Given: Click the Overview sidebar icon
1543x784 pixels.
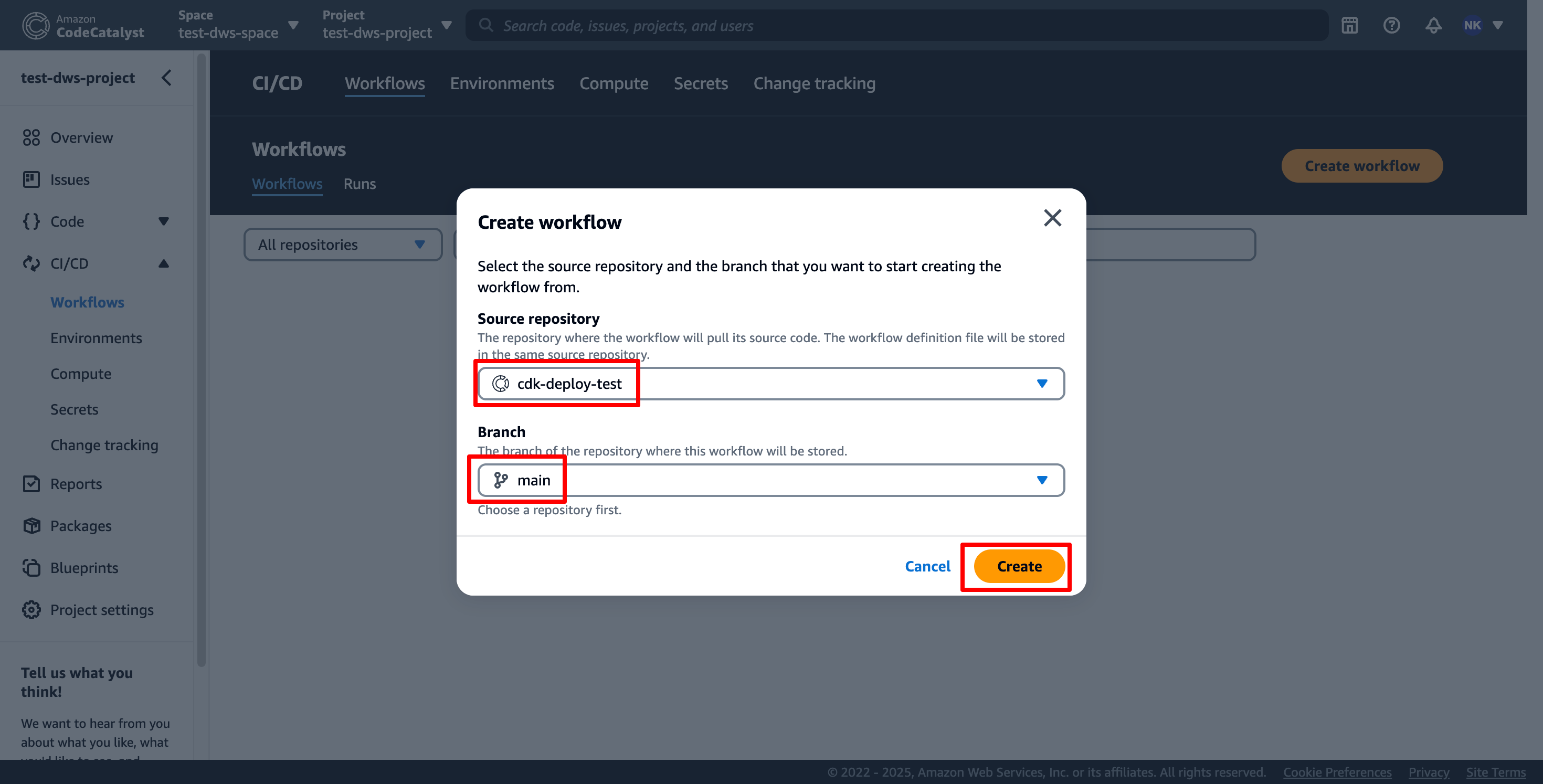Looking at the screenshot, I should click(x=31, y=138).
